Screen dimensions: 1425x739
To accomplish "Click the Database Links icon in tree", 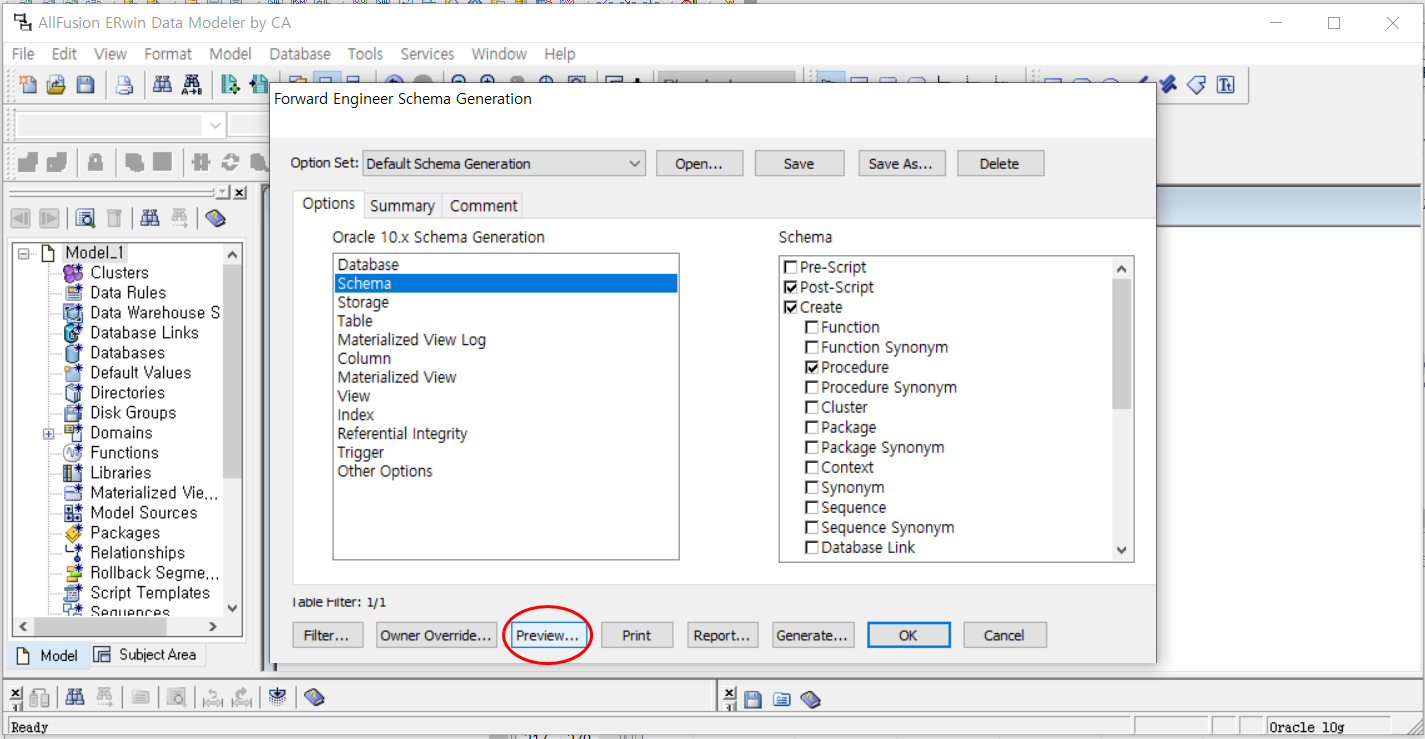I will (x=73, y=332).
